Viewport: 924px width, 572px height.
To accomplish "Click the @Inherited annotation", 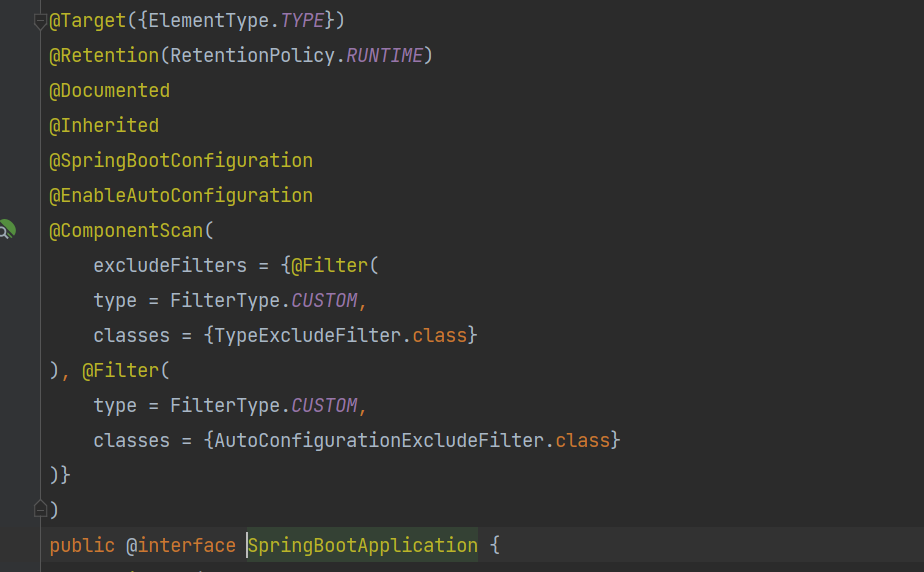I will tap(104, 125).
